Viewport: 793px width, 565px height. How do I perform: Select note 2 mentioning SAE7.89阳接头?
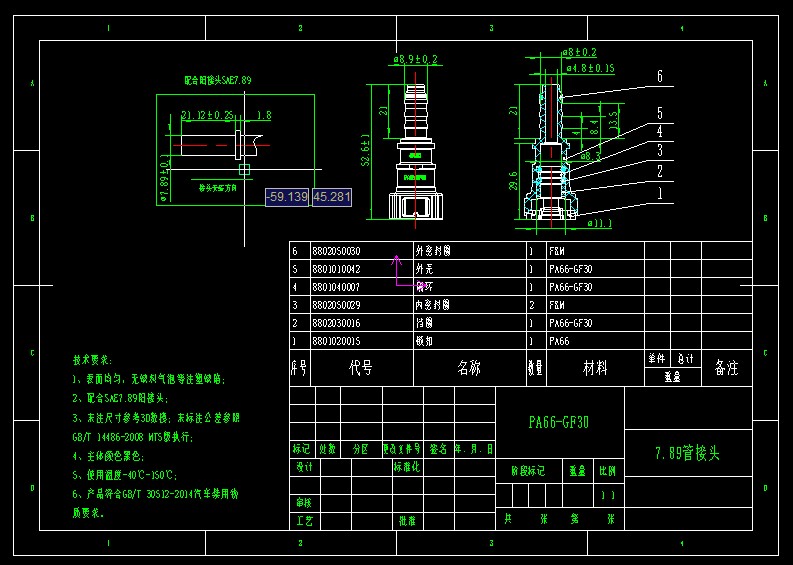tap(120, 399)
